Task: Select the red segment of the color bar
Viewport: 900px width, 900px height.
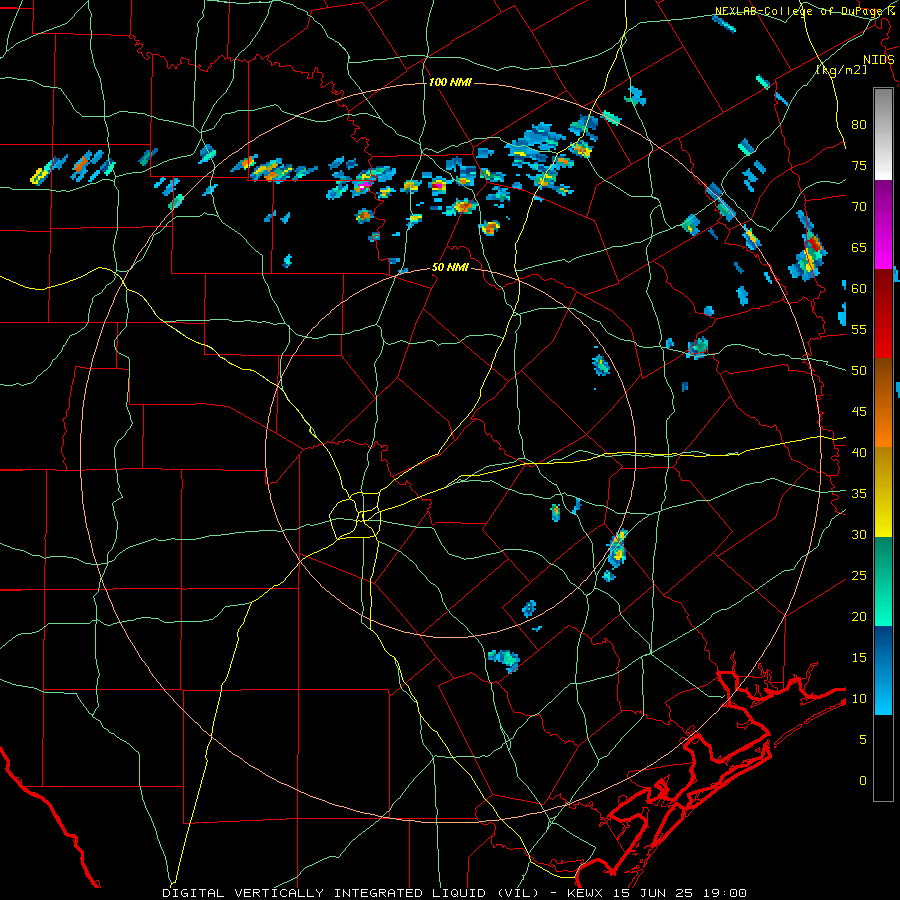Action: pos(883,314)
